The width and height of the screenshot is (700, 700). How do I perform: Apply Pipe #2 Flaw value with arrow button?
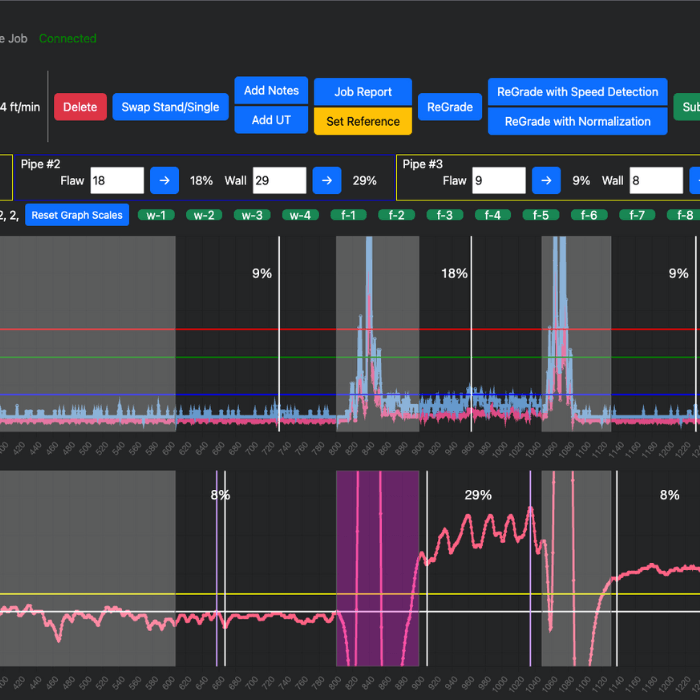point(164,180)
